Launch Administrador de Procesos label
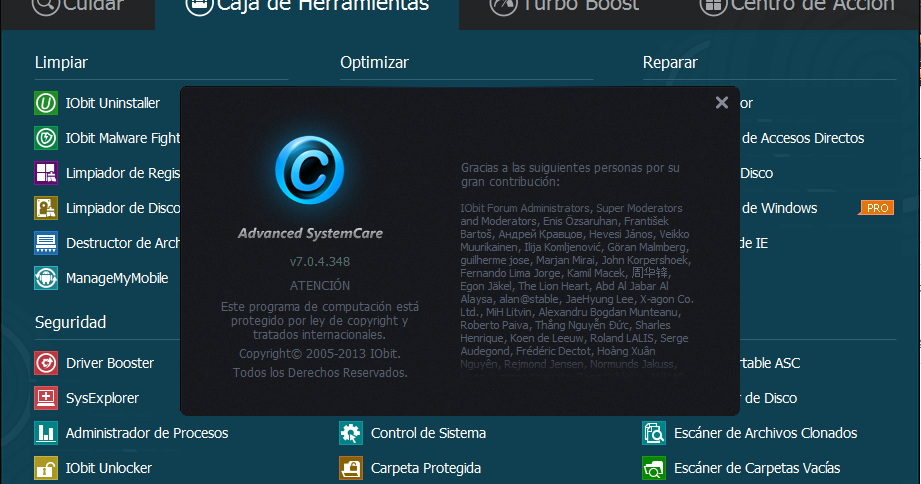 pos(147,433)
